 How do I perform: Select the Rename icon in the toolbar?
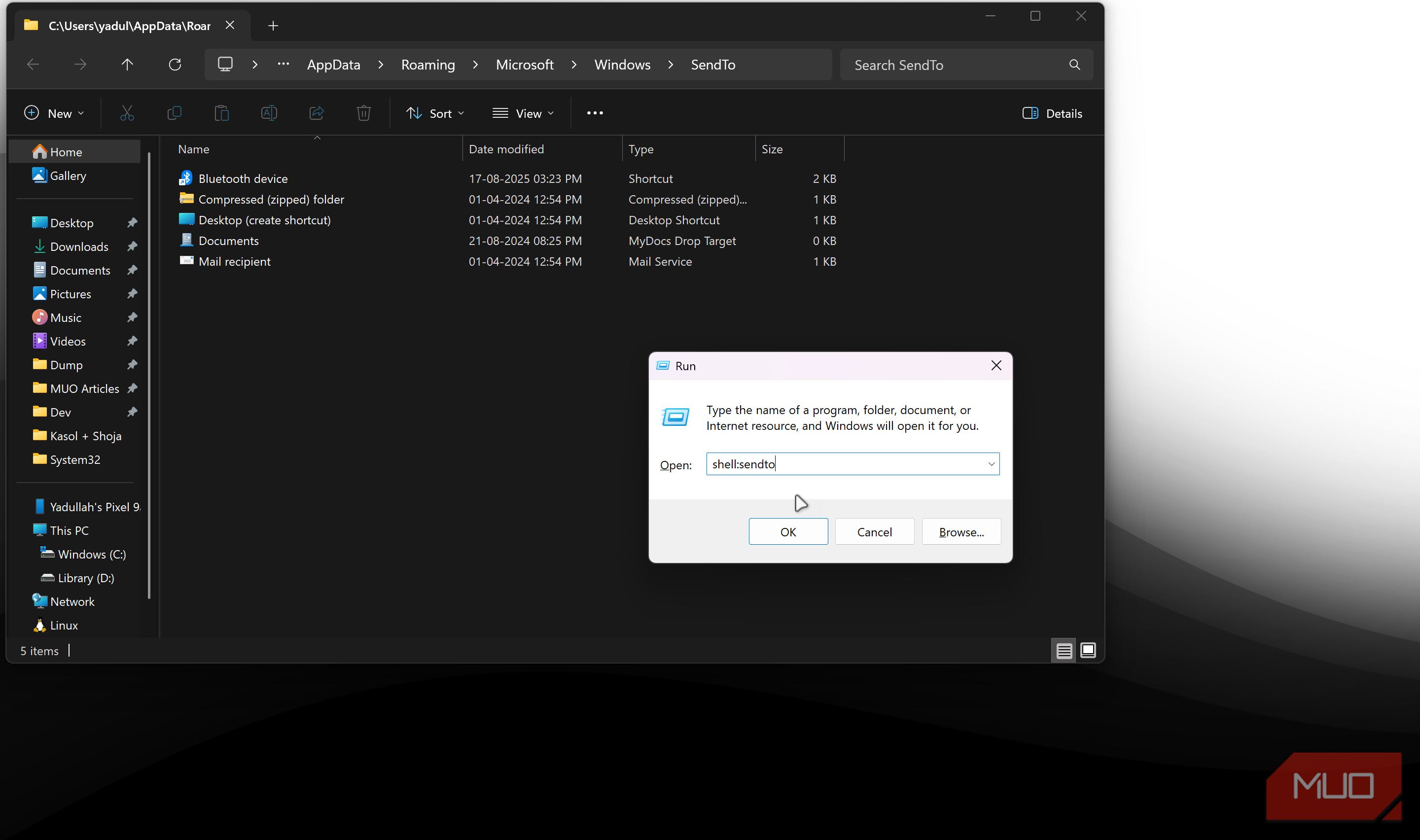click(269, 113)
